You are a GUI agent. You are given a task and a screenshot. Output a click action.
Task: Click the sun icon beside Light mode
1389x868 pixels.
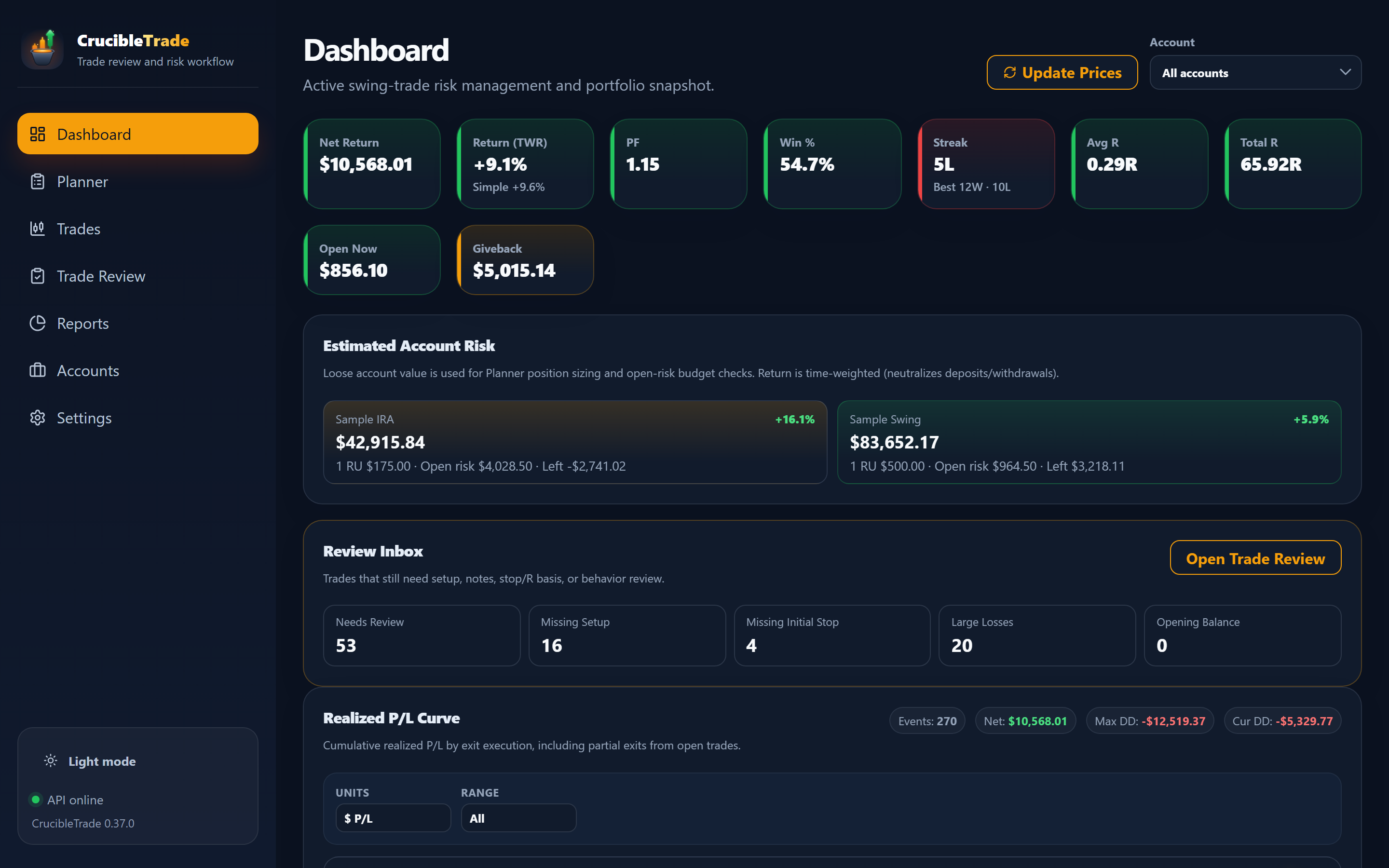(51, 760)
